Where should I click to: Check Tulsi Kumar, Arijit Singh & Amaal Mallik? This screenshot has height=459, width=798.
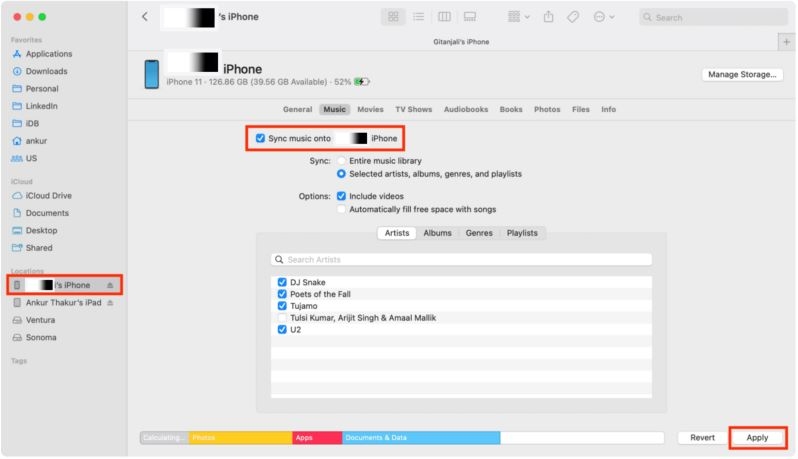pyautogui.click(x=282, y=318)
